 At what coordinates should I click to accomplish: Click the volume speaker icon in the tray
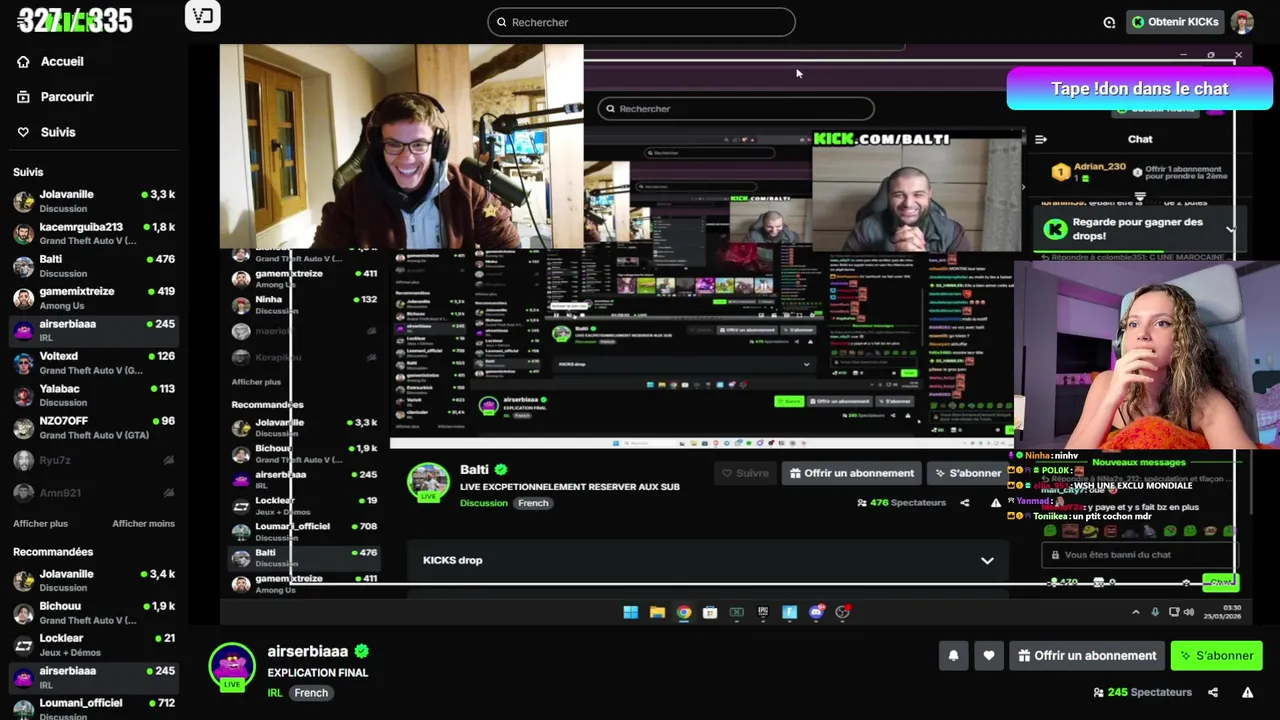[1189, 612]
